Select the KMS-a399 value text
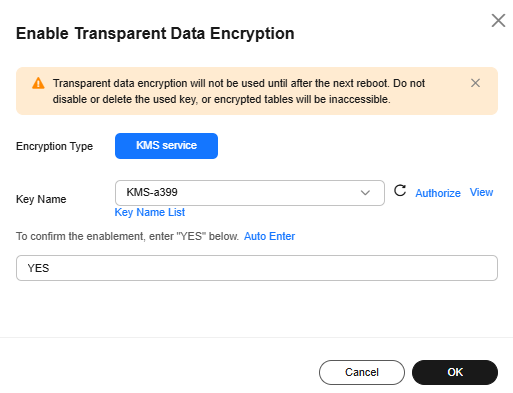Screen dimensions: 513x393 pos(152,192)
